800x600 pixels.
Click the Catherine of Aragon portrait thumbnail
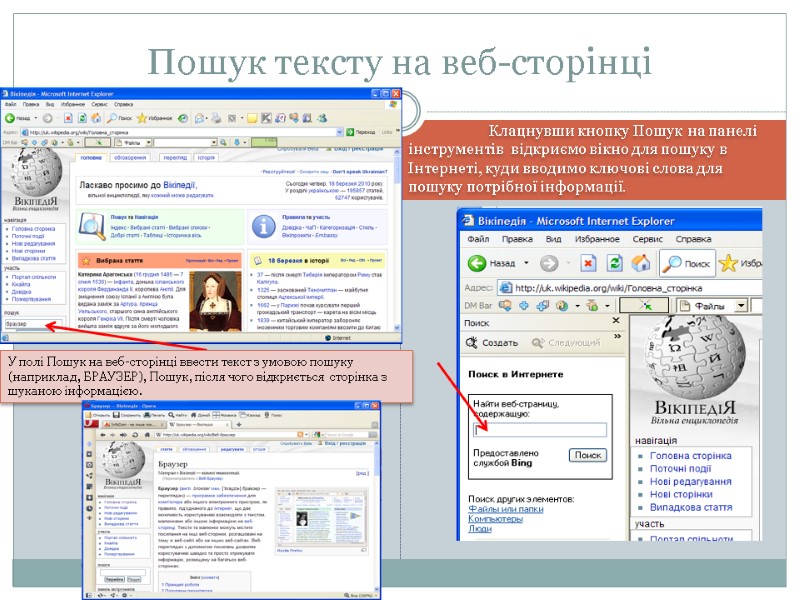[x=215, y=300]
